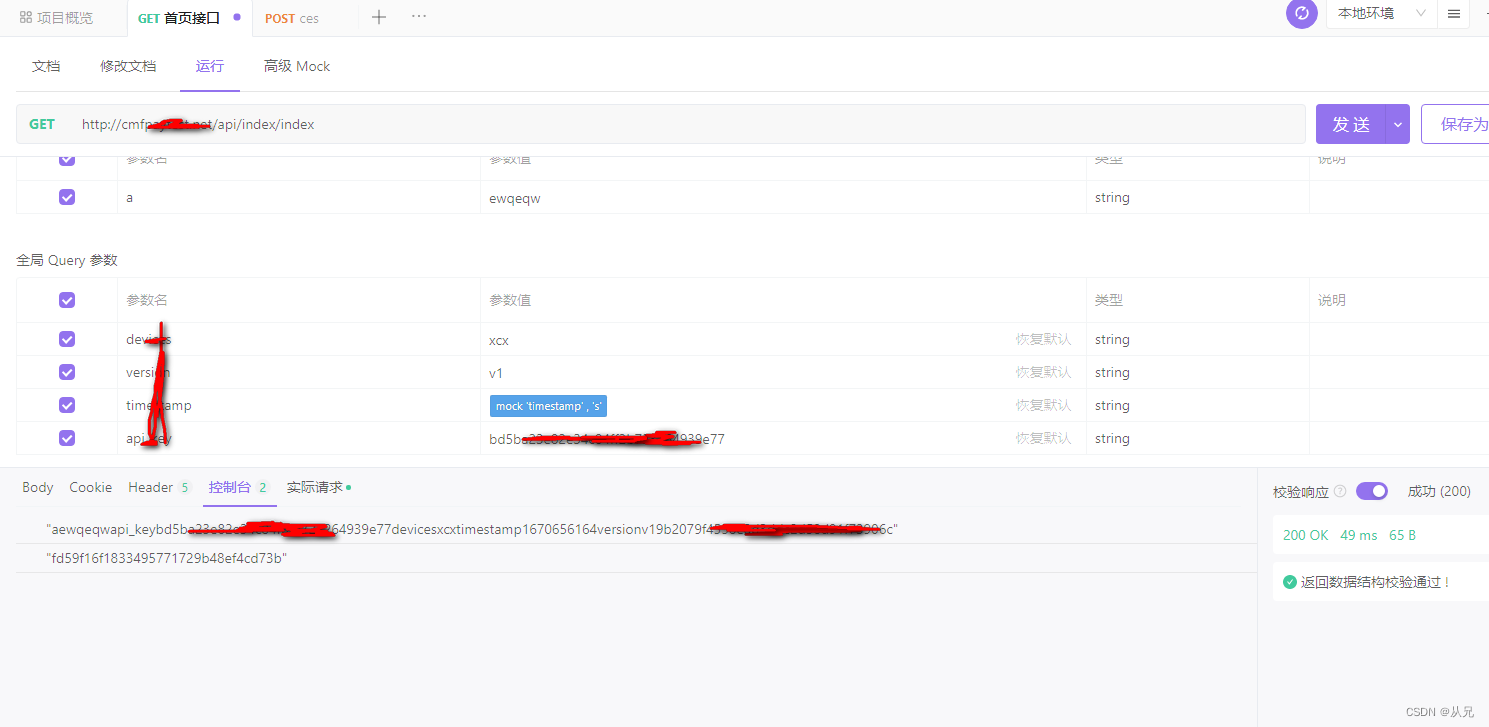The height and width of the screenshot is (727, 1489).
Task: Click the request URL input field
Action: tap(690, 124)
